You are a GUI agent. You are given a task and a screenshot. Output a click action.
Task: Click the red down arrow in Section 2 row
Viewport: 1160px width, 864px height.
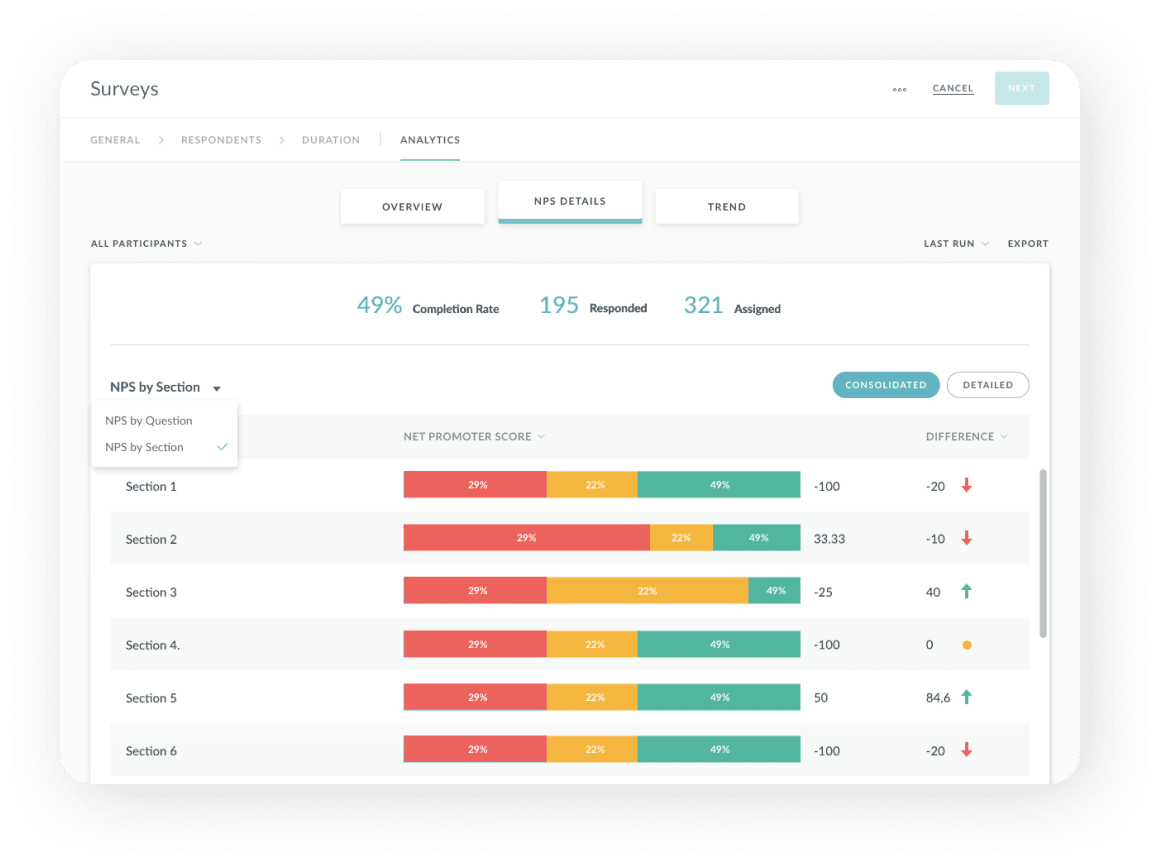966,538
